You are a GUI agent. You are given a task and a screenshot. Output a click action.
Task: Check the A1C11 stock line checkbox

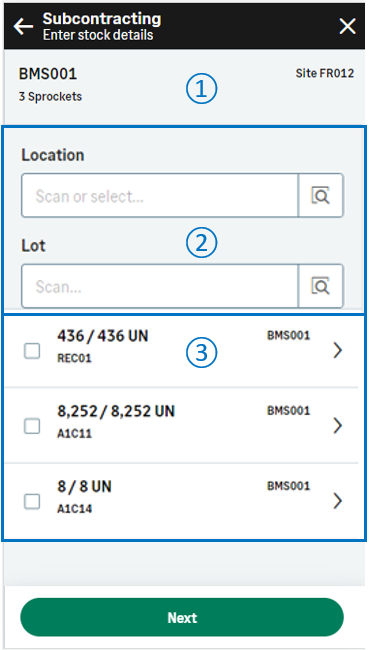click(x=32, y=426)
